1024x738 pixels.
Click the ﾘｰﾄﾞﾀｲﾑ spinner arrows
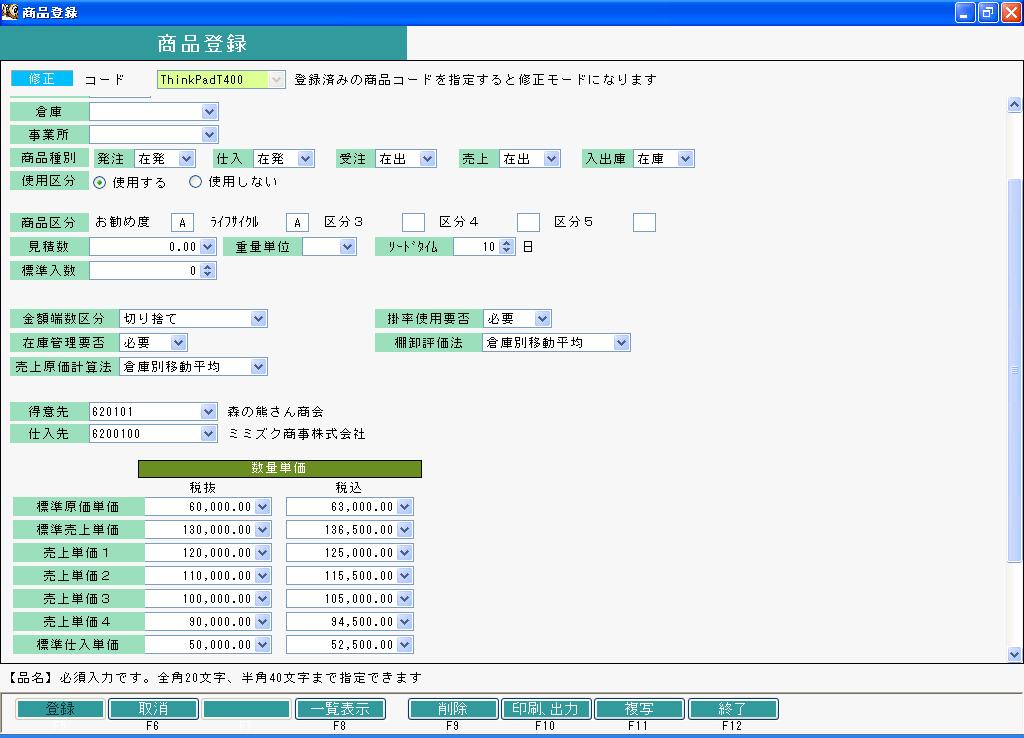point(507,247)
